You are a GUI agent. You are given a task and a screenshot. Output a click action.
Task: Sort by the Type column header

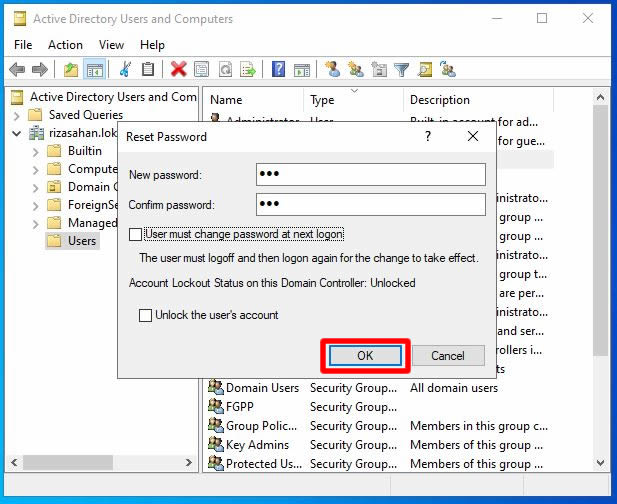(354, 100)
